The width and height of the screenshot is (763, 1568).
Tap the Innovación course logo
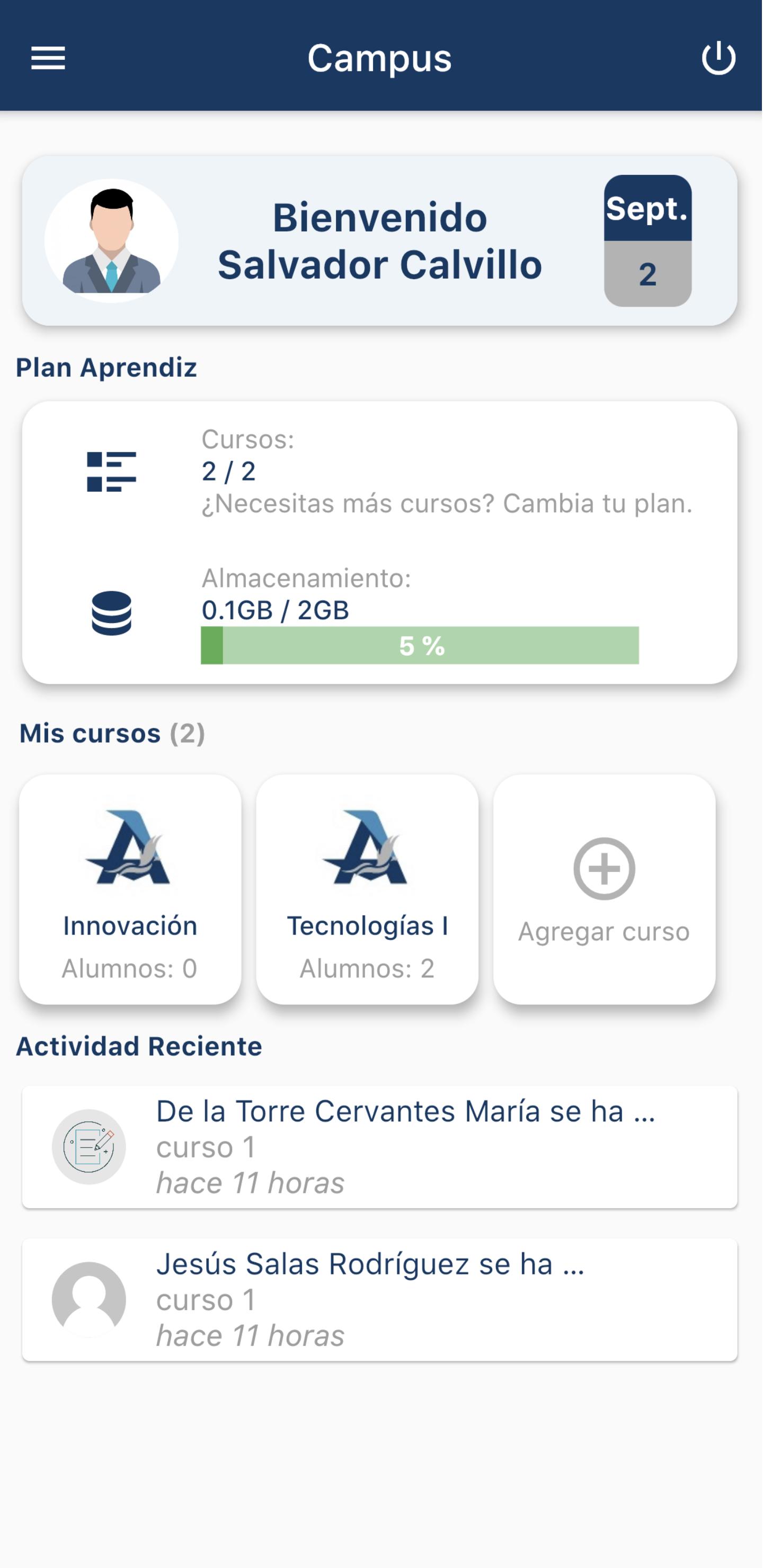(128, 847)
